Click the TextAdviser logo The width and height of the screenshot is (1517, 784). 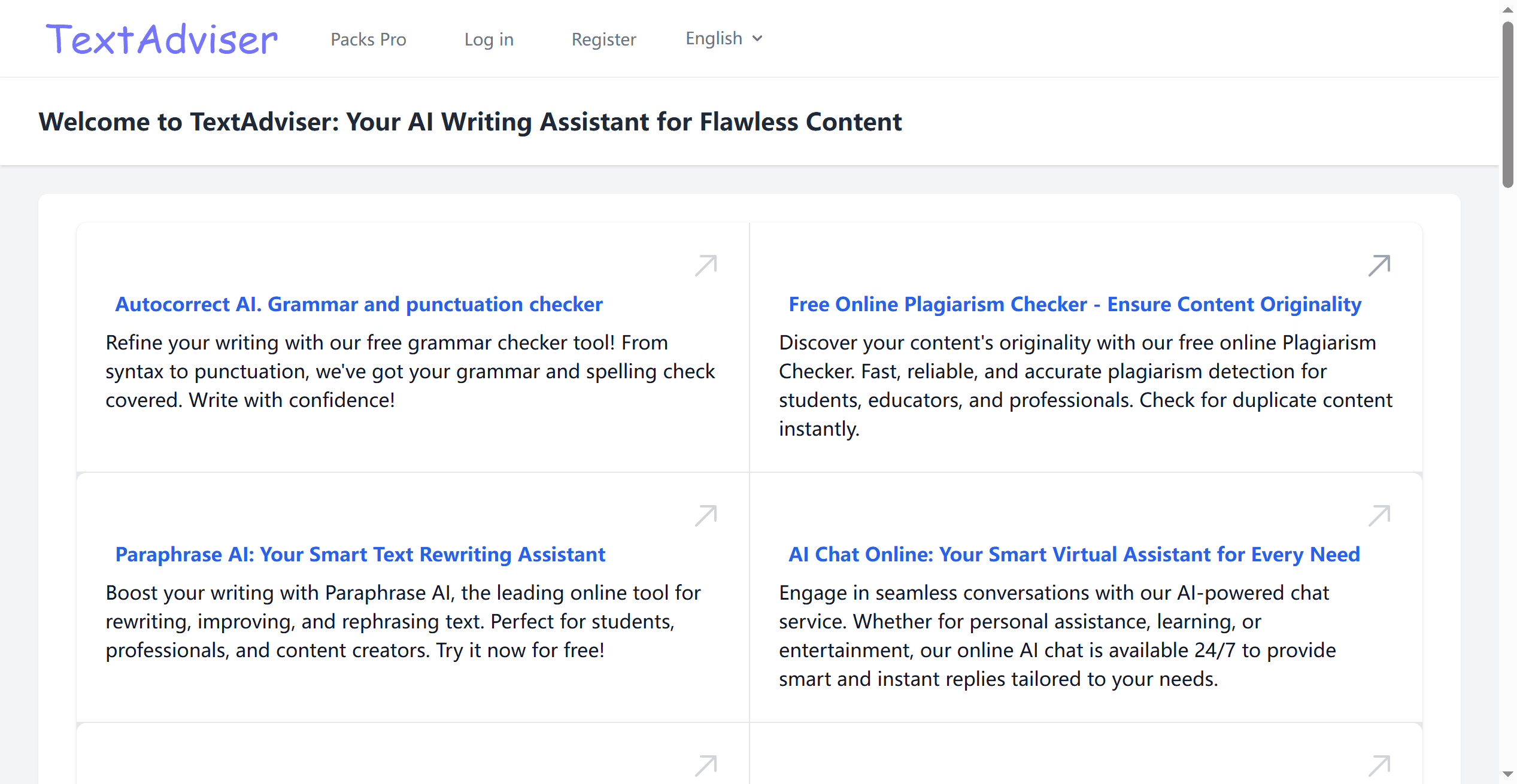[162, 39]
